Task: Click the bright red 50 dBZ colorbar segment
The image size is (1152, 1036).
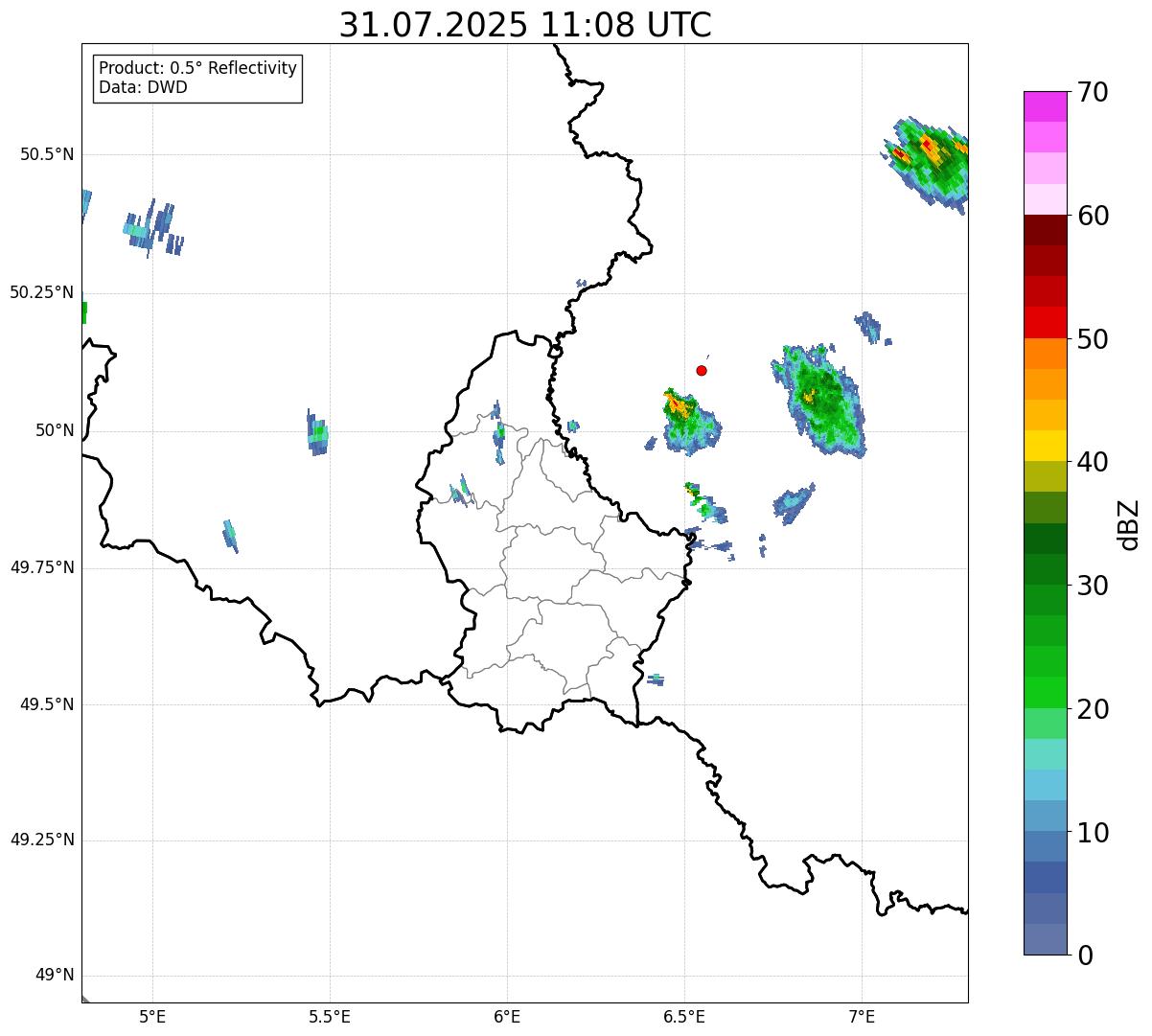Action: coord(1045,323)
